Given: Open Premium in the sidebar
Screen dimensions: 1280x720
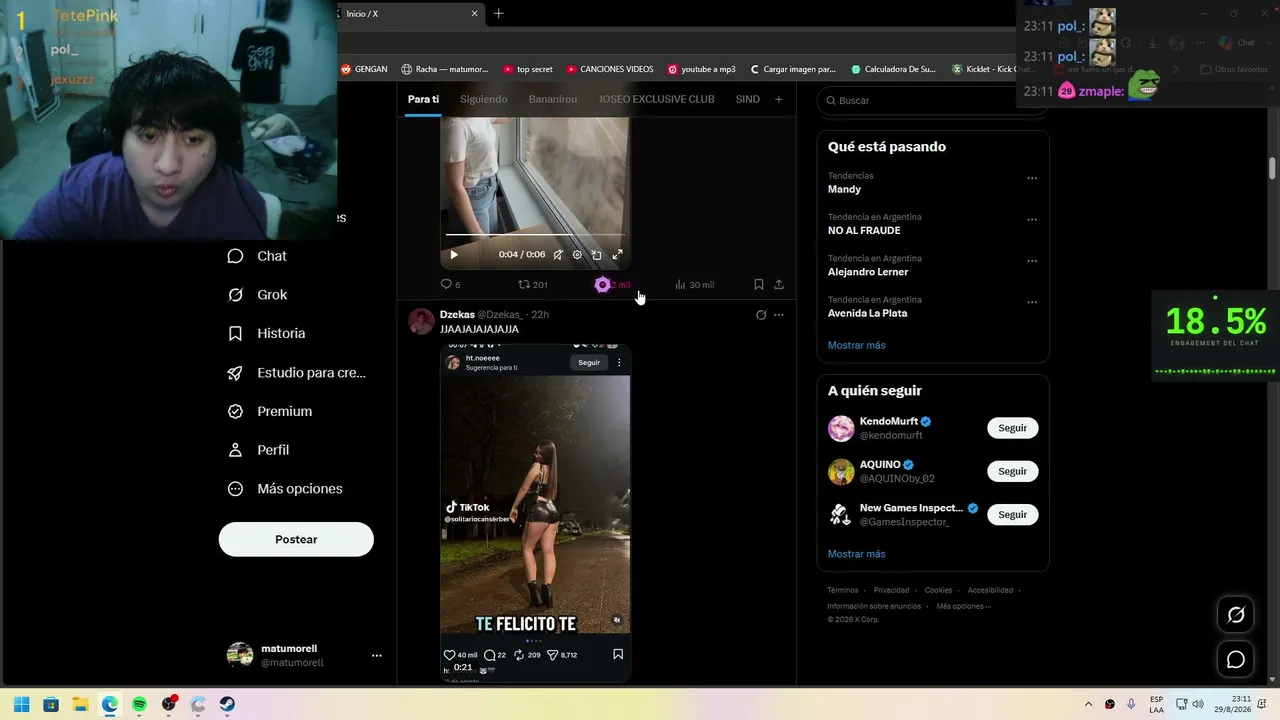Looking at the screenshot, I should (x=270, y=411).
